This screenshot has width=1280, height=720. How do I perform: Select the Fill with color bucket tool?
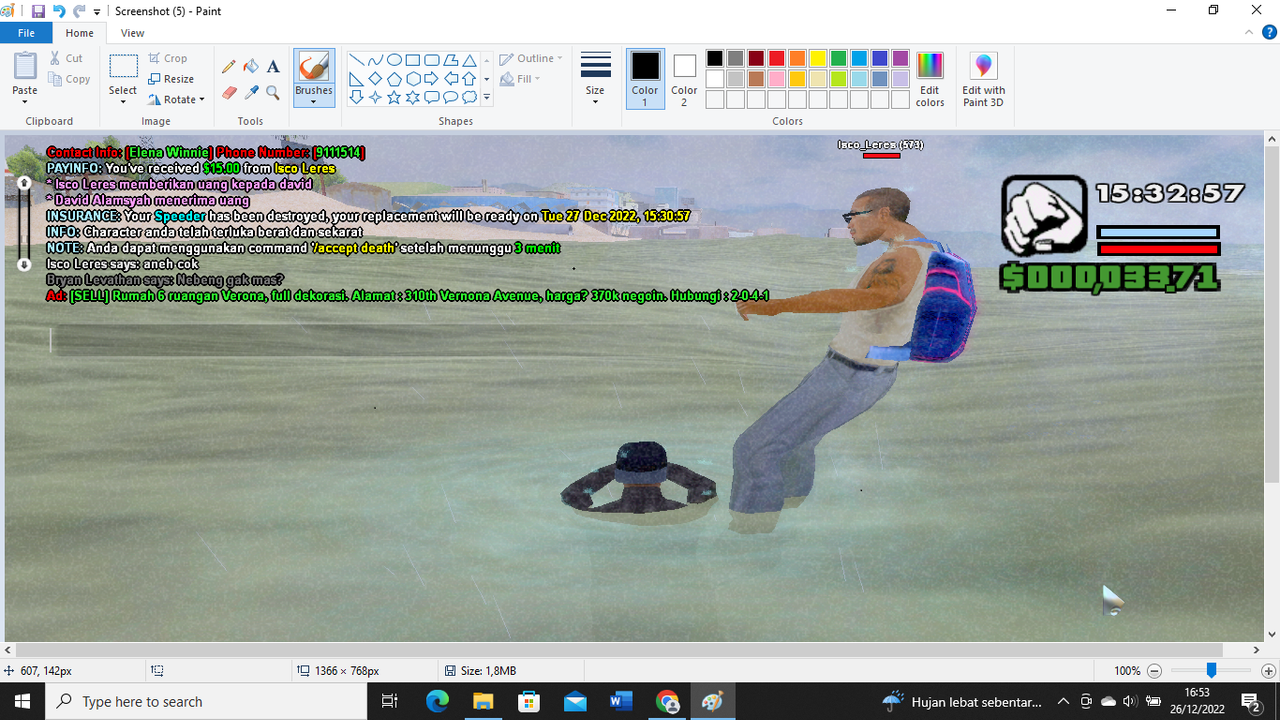point(251,67)
